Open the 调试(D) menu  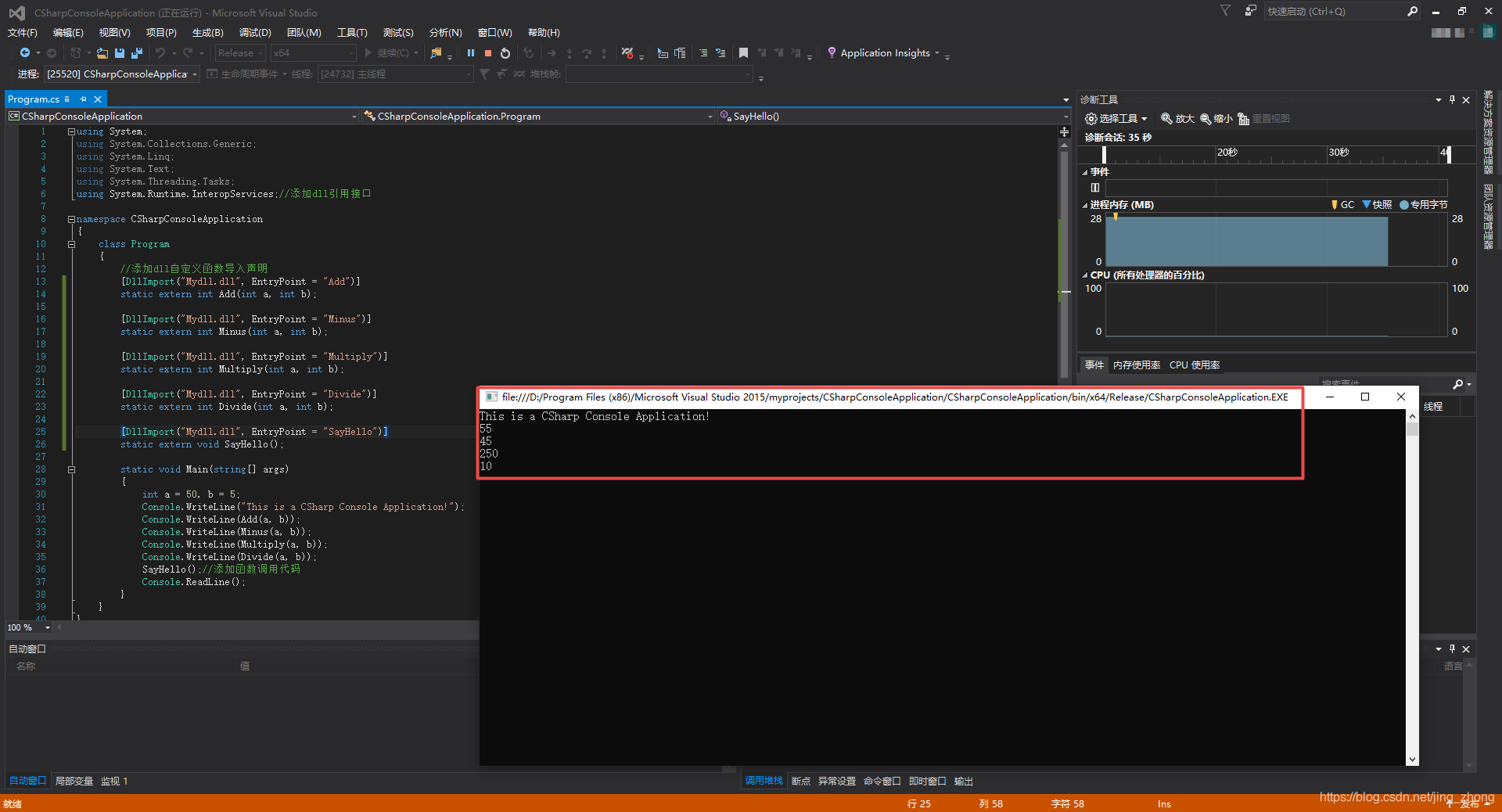click(x=255, y=33)
